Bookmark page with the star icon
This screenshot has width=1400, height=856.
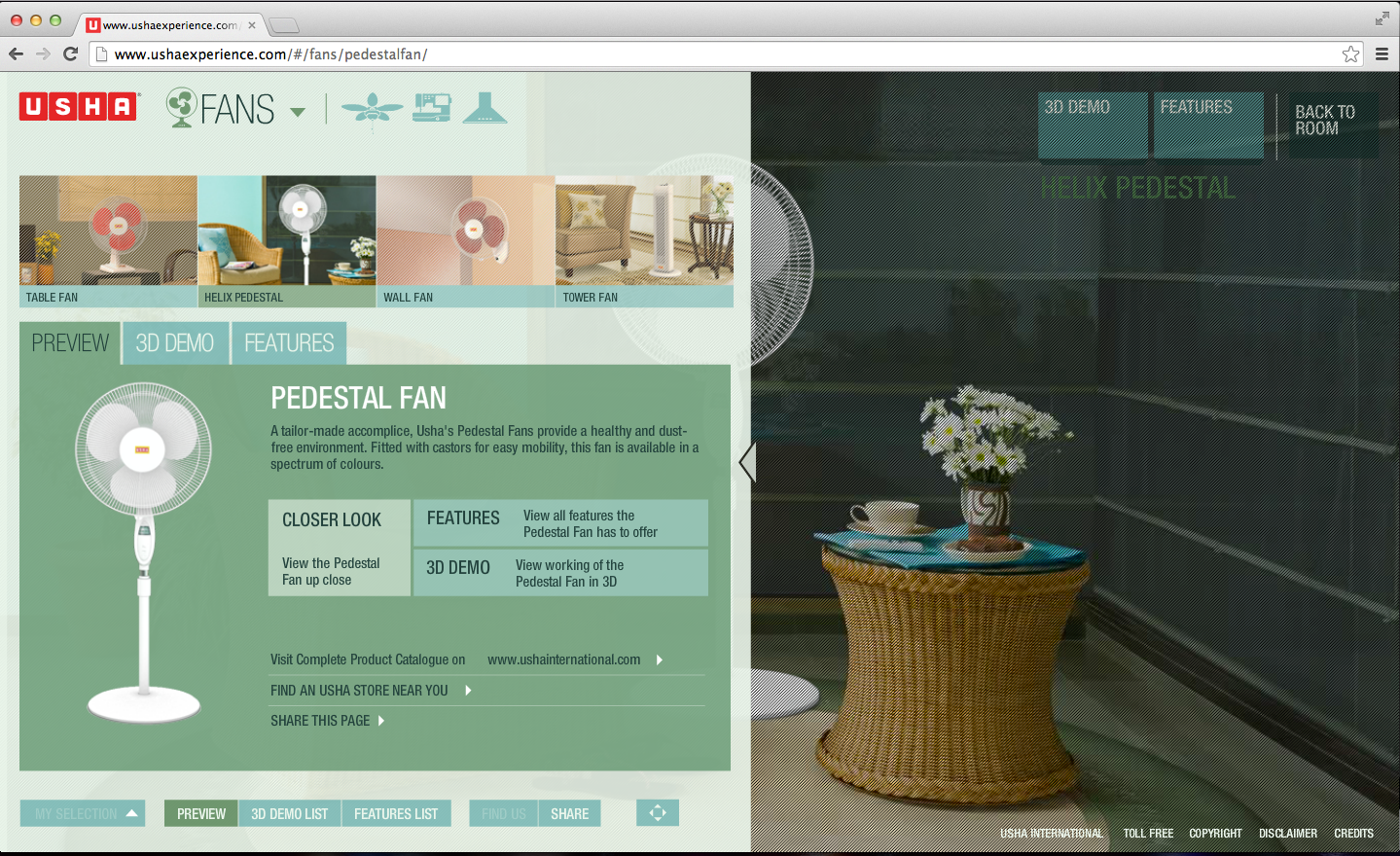(x=1350, y=54)
